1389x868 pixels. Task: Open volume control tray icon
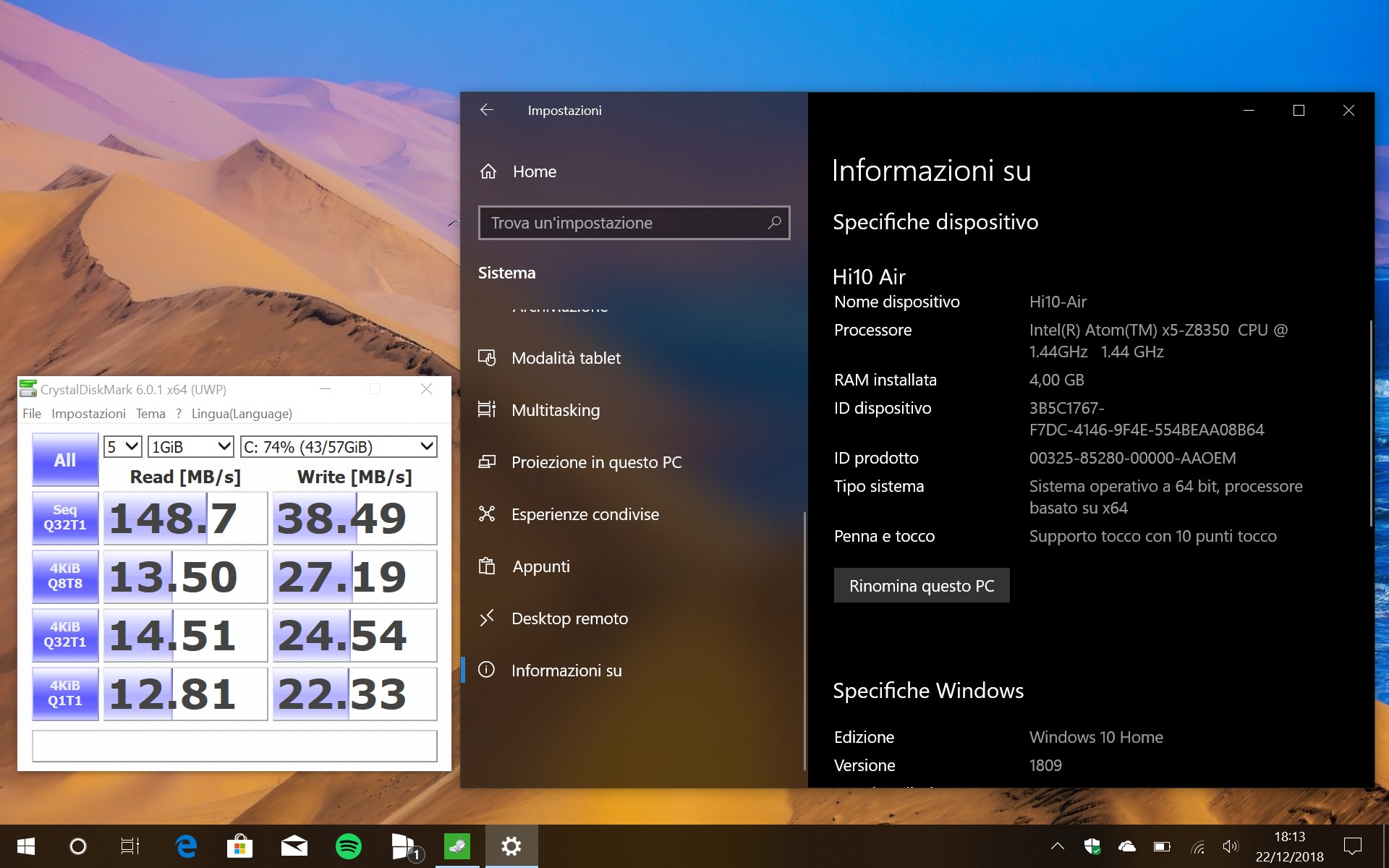pyautogui.click(x=1230, y=846)
